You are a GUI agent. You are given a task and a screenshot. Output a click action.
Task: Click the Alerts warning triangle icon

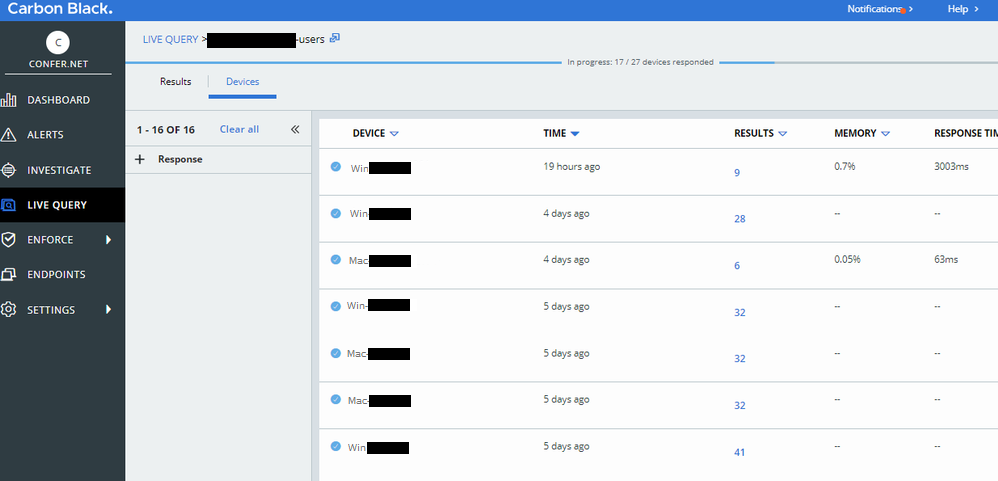(9, 135)
